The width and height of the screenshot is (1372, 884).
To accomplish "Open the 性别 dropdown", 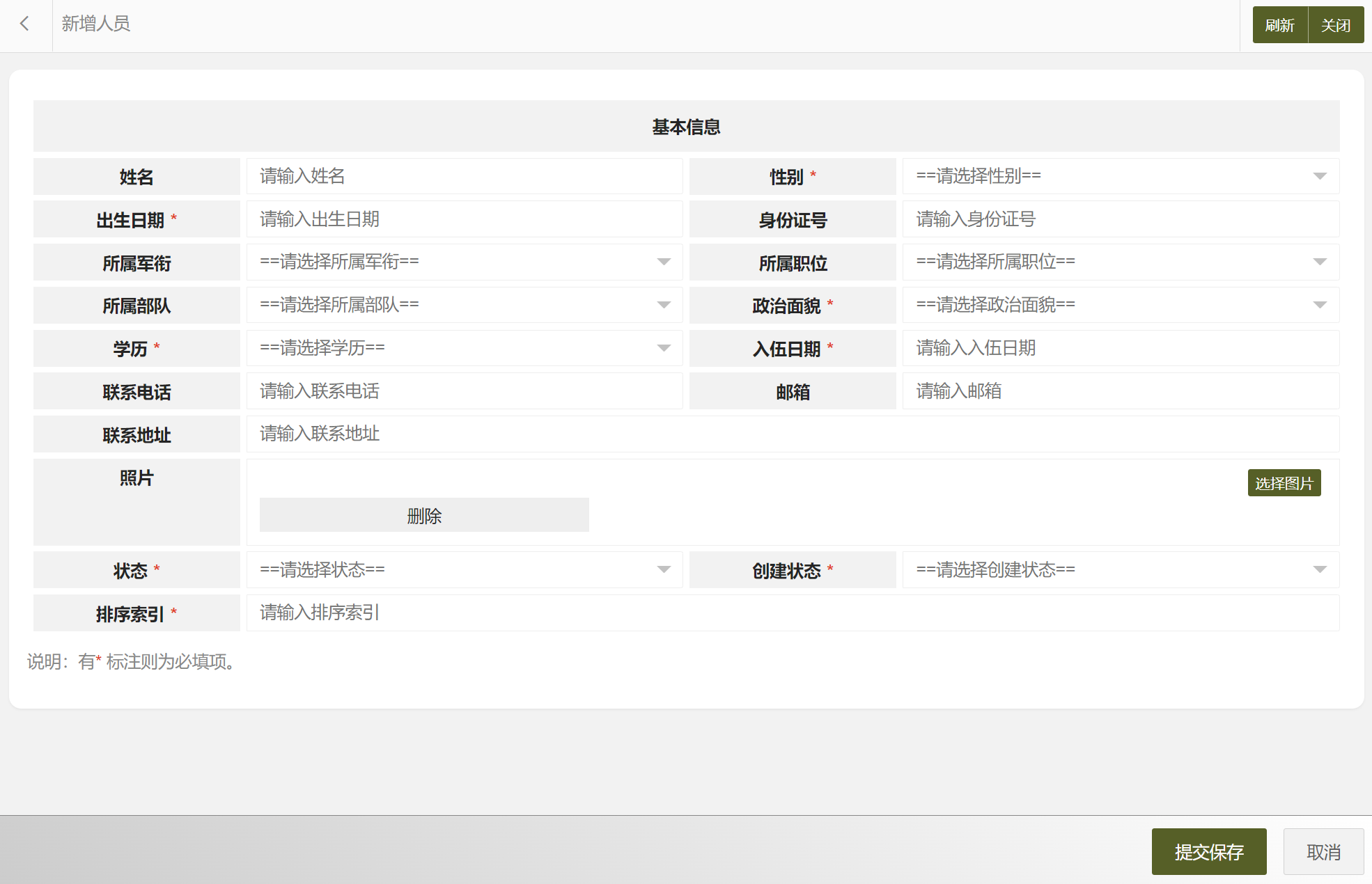I will 1120,176.
